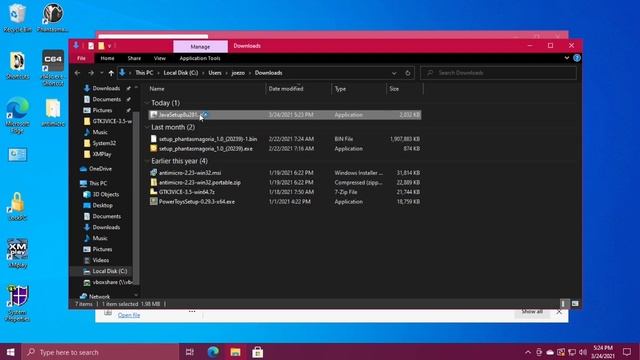Click the Back arrow in Explorer
This screenshot has width=640, height=360.
[x=78, y=73]
